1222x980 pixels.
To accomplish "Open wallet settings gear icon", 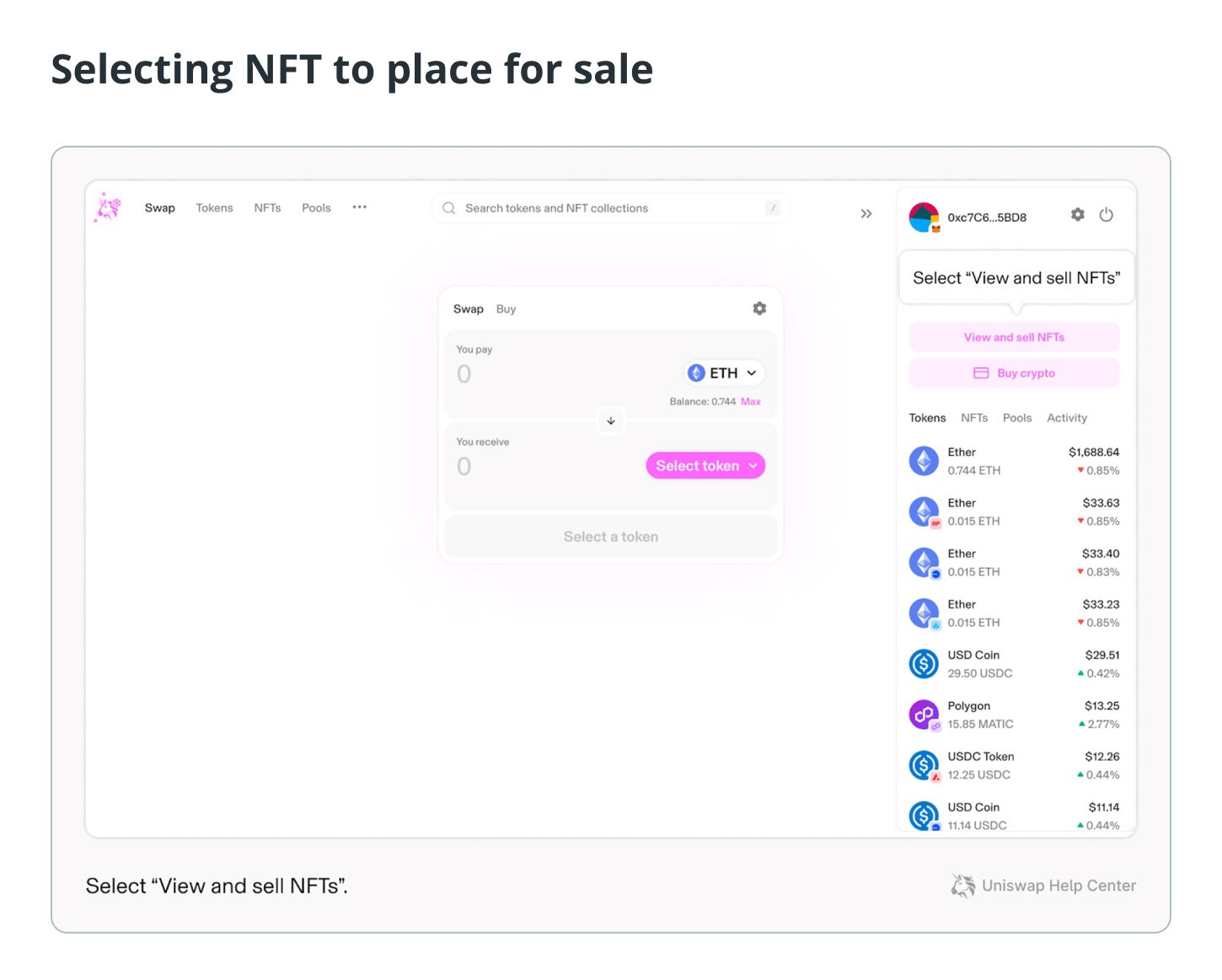I will (x=1078, y=215).
